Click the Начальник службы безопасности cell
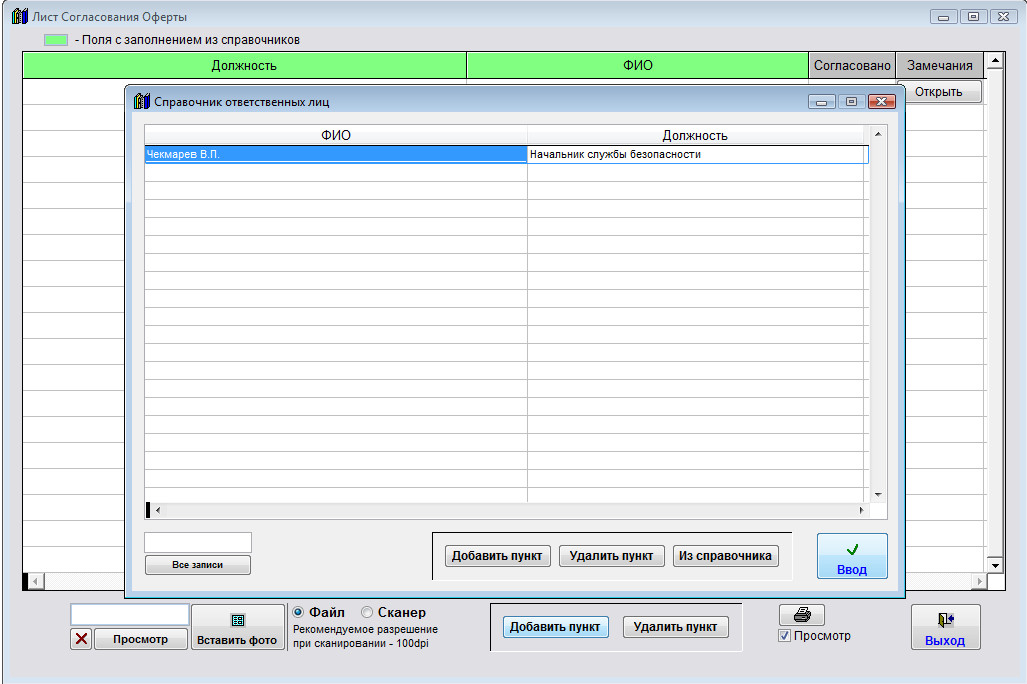Viewport: 1027px width, 684px height. [698, 154]
